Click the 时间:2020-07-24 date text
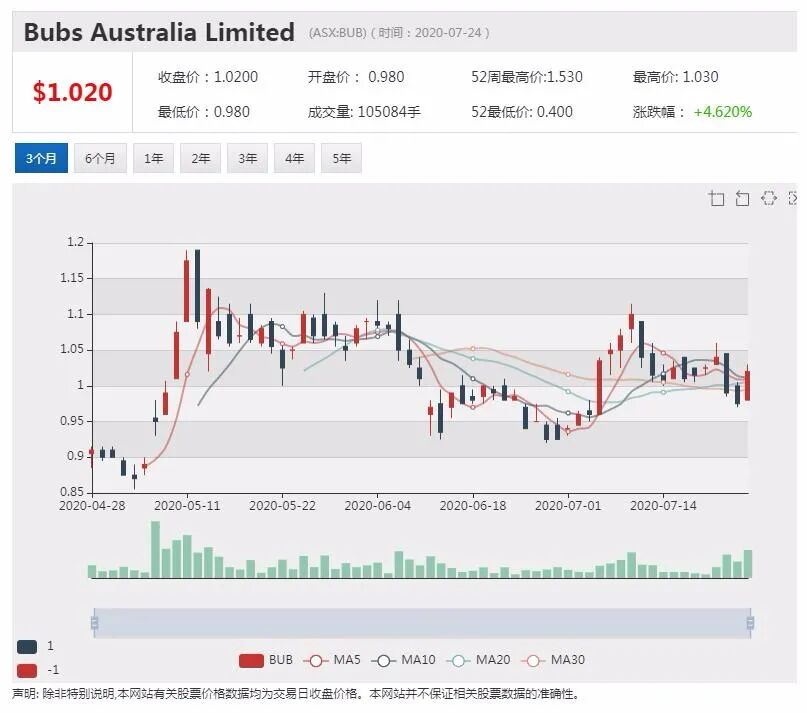The height and width of the screenshot is (713, 807). point(430,33)
